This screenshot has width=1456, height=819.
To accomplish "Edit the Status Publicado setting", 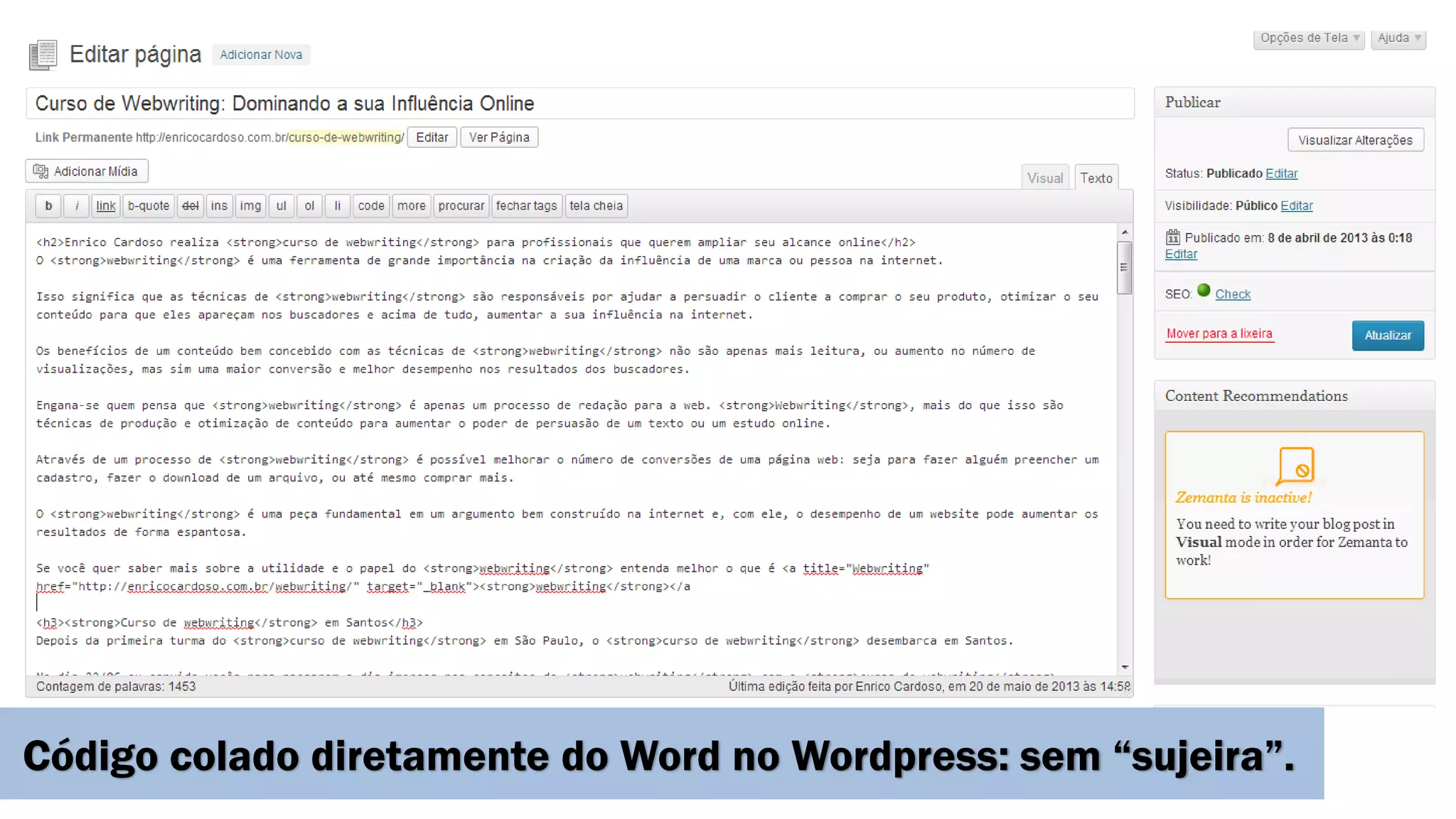I will click(1281, 173).
